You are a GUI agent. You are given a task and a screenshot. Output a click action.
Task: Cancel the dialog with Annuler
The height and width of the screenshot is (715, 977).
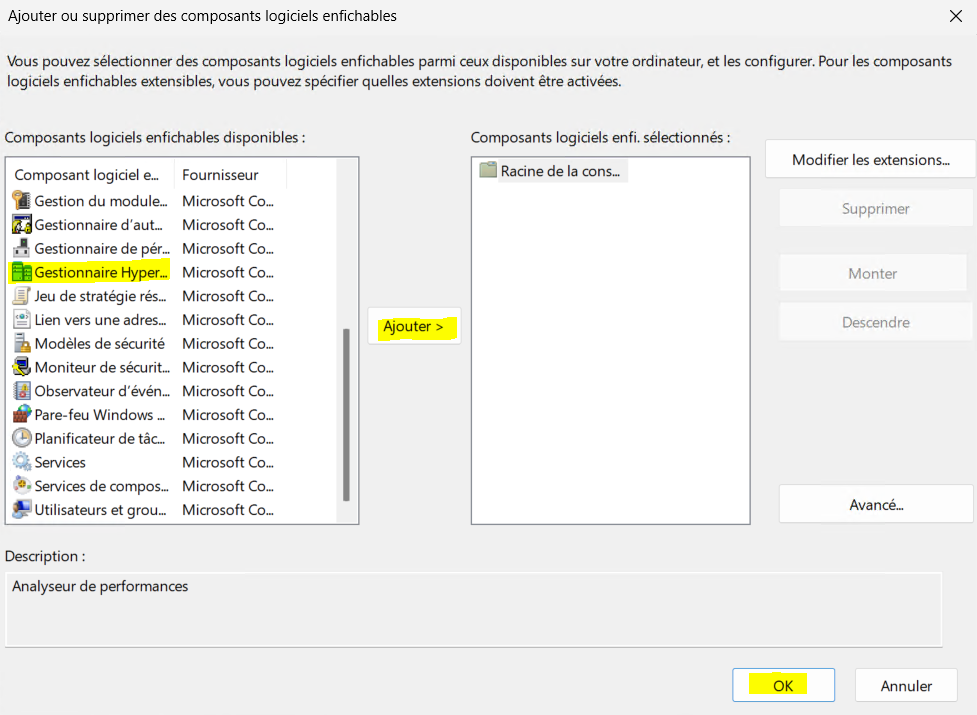click(905, 686)
